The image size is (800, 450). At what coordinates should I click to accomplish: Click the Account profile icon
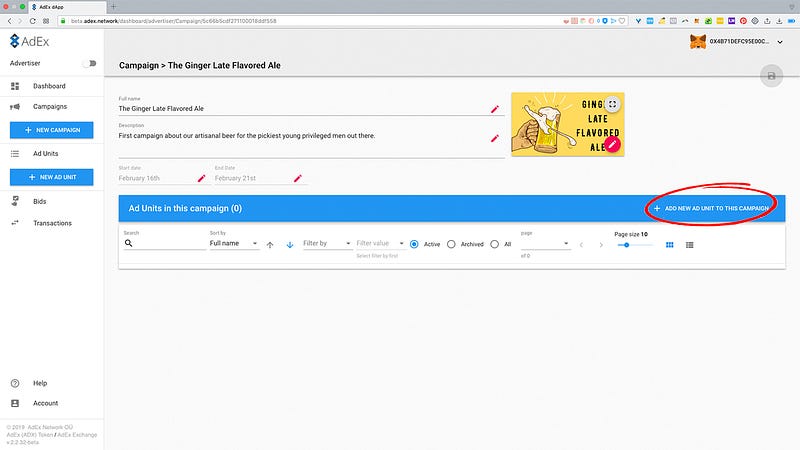click(x=15, y=403)
